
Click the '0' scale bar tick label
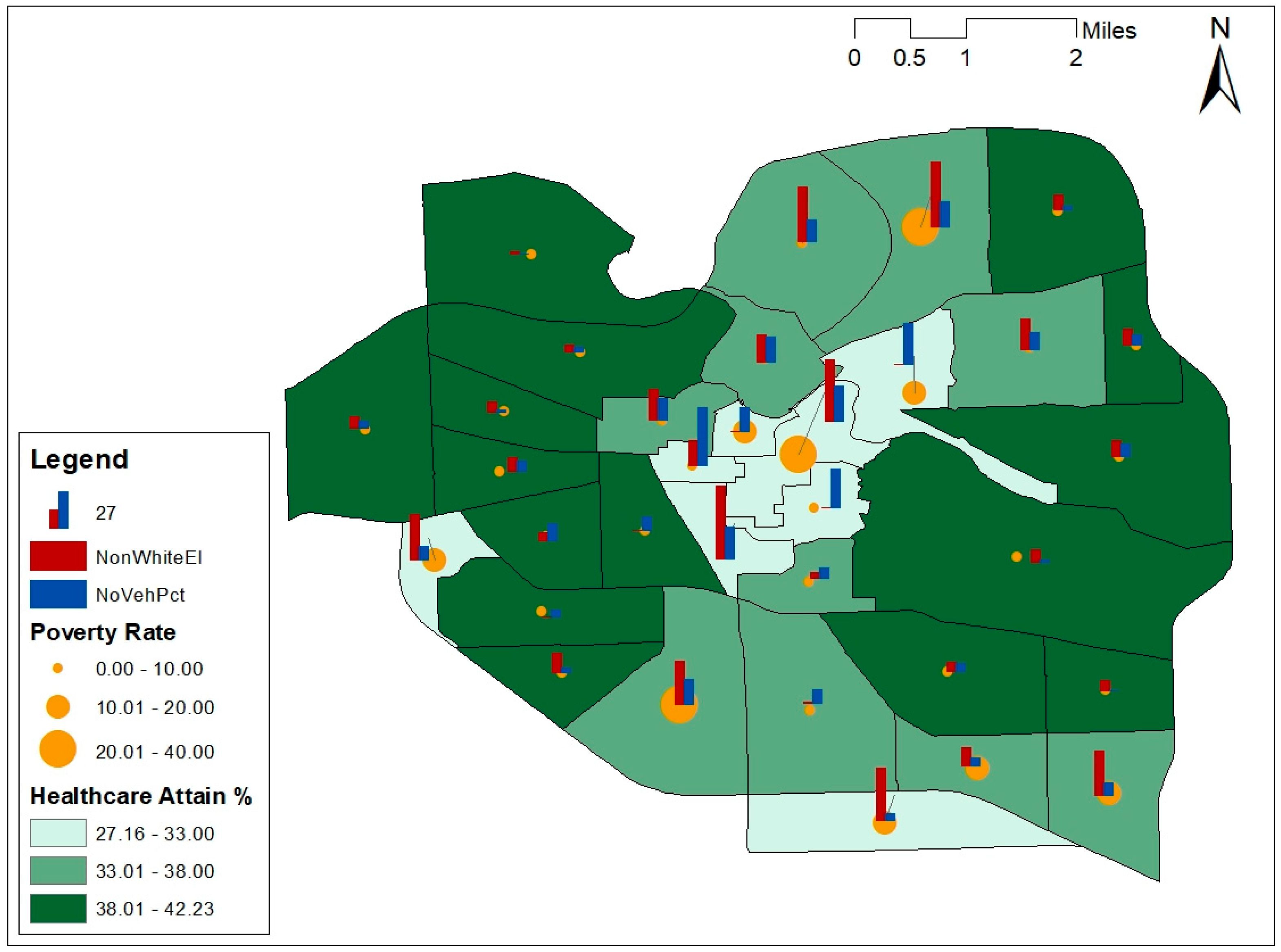tap(855, 58)
